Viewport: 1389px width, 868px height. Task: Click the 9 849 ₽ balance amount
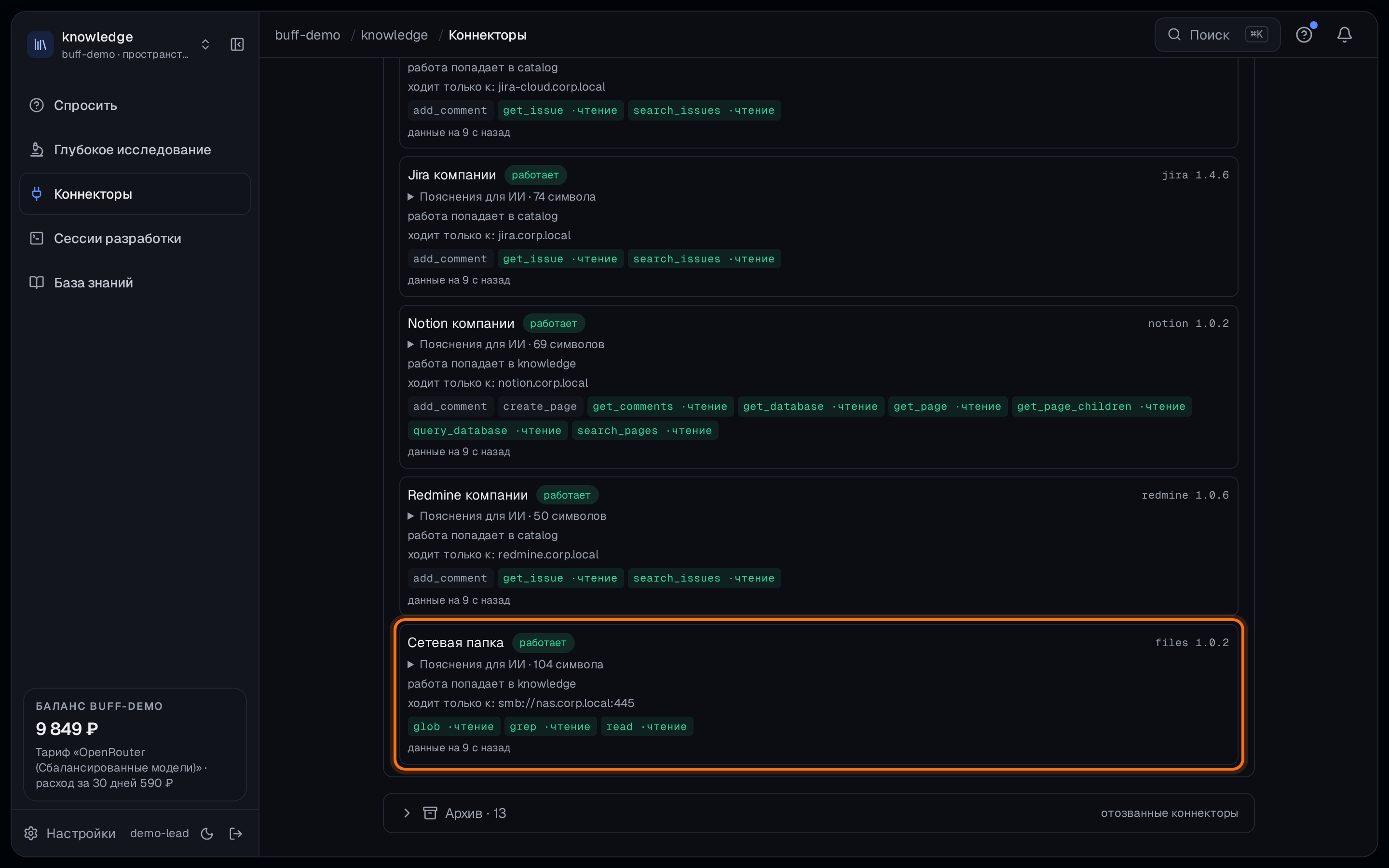click(67, 729)
